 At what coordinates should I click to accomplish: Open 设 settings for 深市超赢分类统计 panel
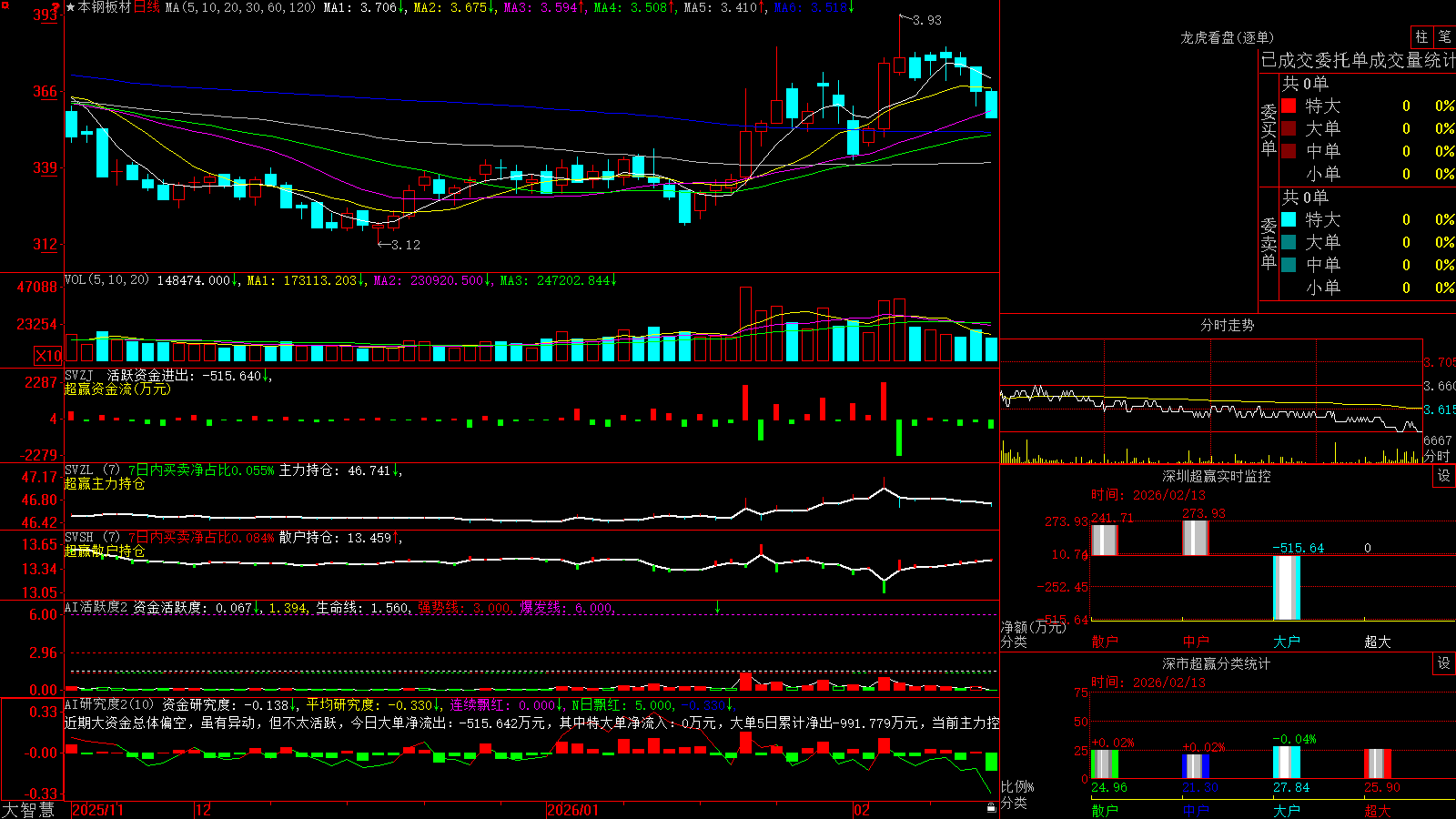1444,663
